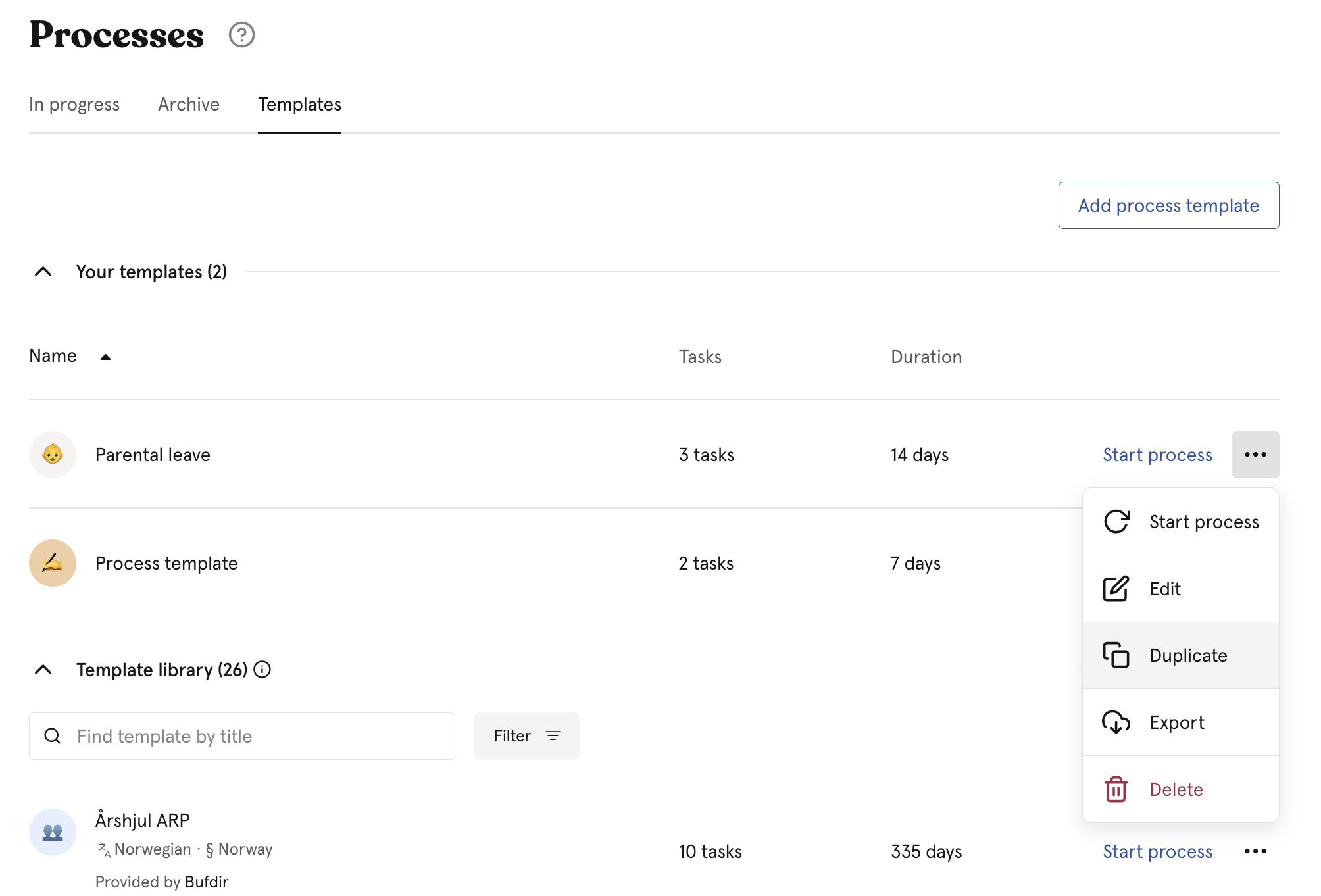Open the Archive tab

point(189,104)
